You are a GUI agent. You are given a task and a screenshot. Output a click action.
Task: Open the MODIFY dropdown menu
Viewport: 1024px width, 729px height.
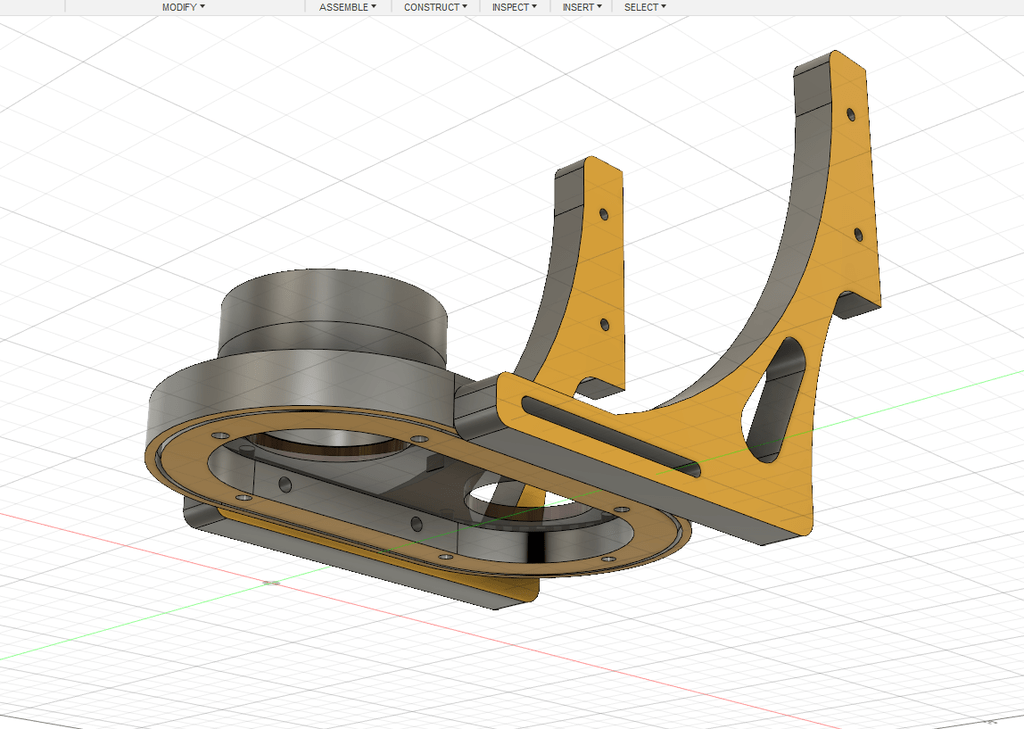pyautogui.click(x=184, y=7)
